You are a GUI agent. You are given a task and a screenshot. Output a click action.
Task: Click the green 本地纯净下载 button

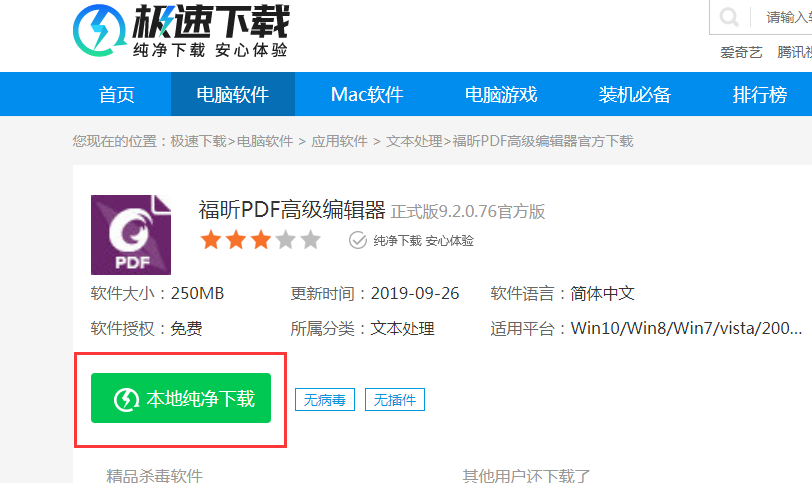181,398
